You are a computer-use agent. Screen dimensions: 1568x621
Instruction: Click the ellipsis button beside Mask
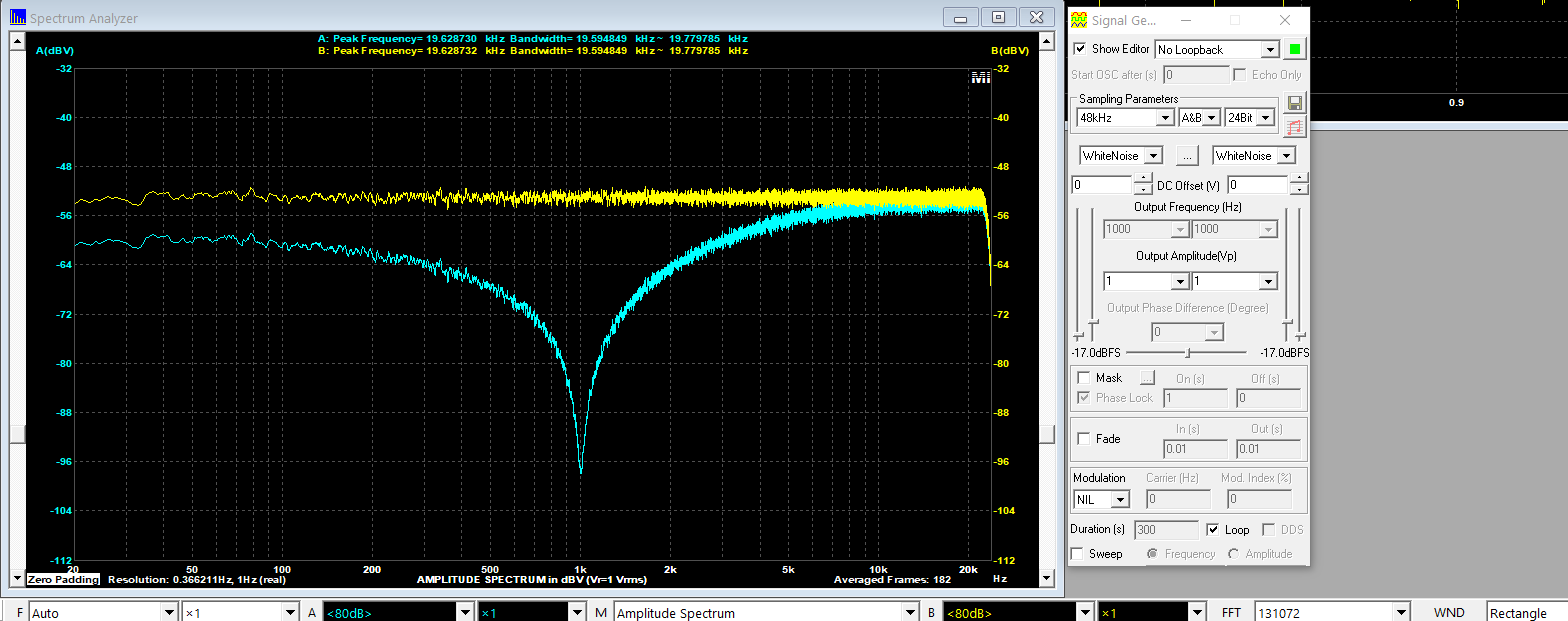1147,378
